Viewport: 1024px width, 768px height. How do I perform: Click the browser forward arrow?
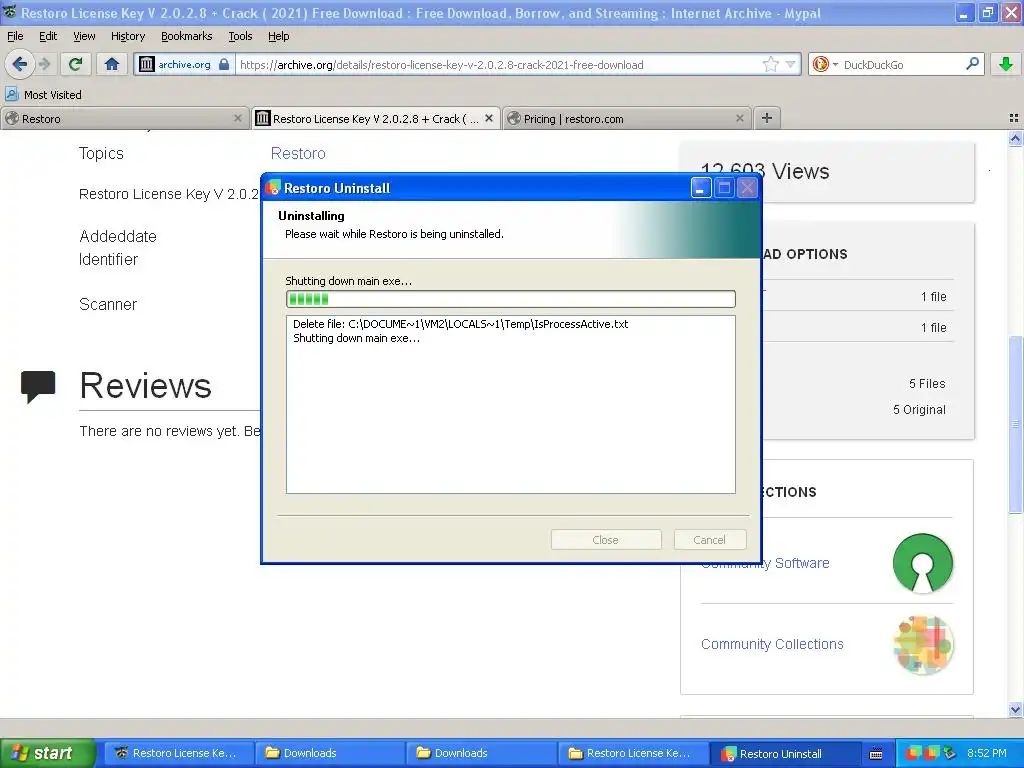[44, 64]
